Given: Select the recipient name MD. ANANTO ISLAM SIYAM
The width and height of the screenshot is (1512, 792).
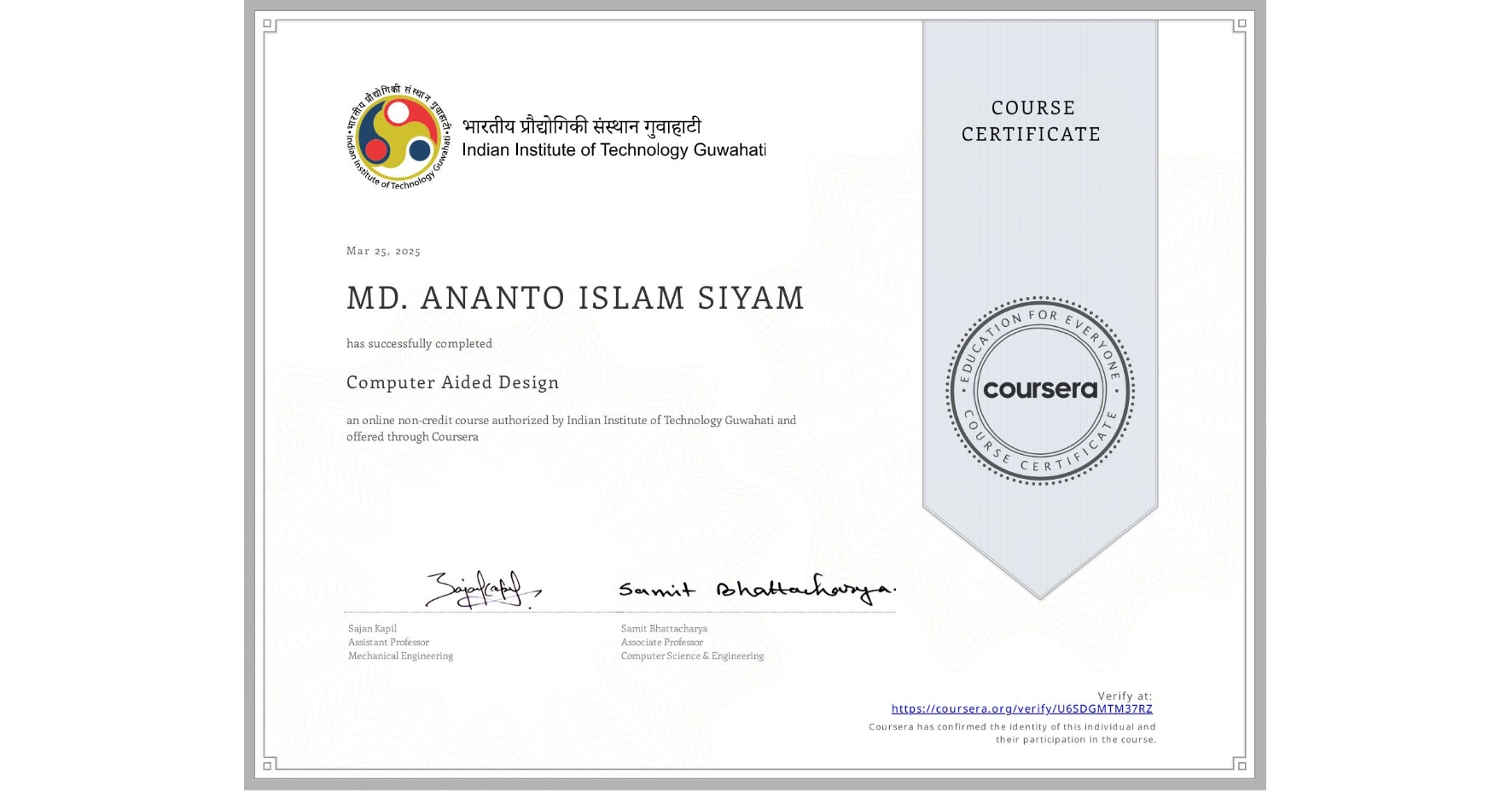Looking at the screenshot, I should point(573,299).
